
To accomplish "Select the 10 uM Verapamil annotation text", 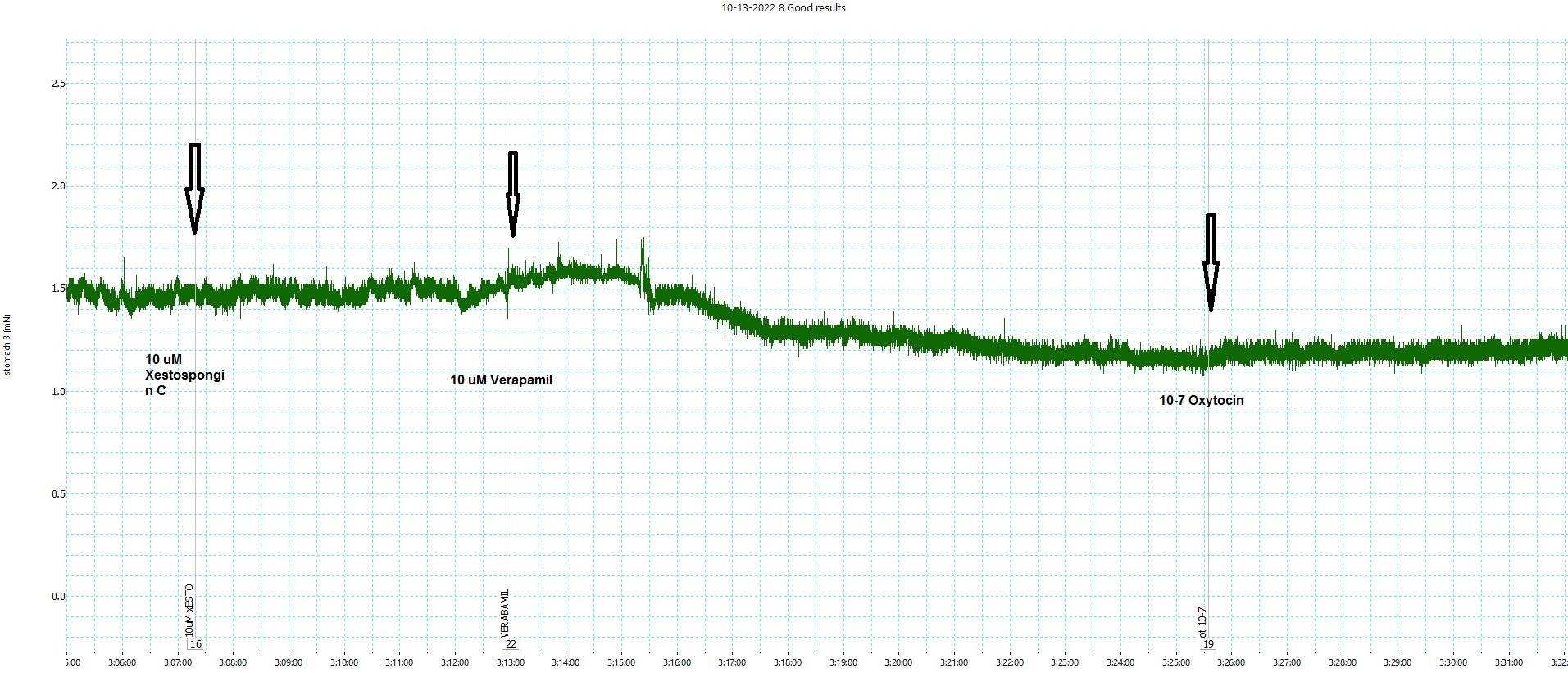I will click(x=501, y=380).
